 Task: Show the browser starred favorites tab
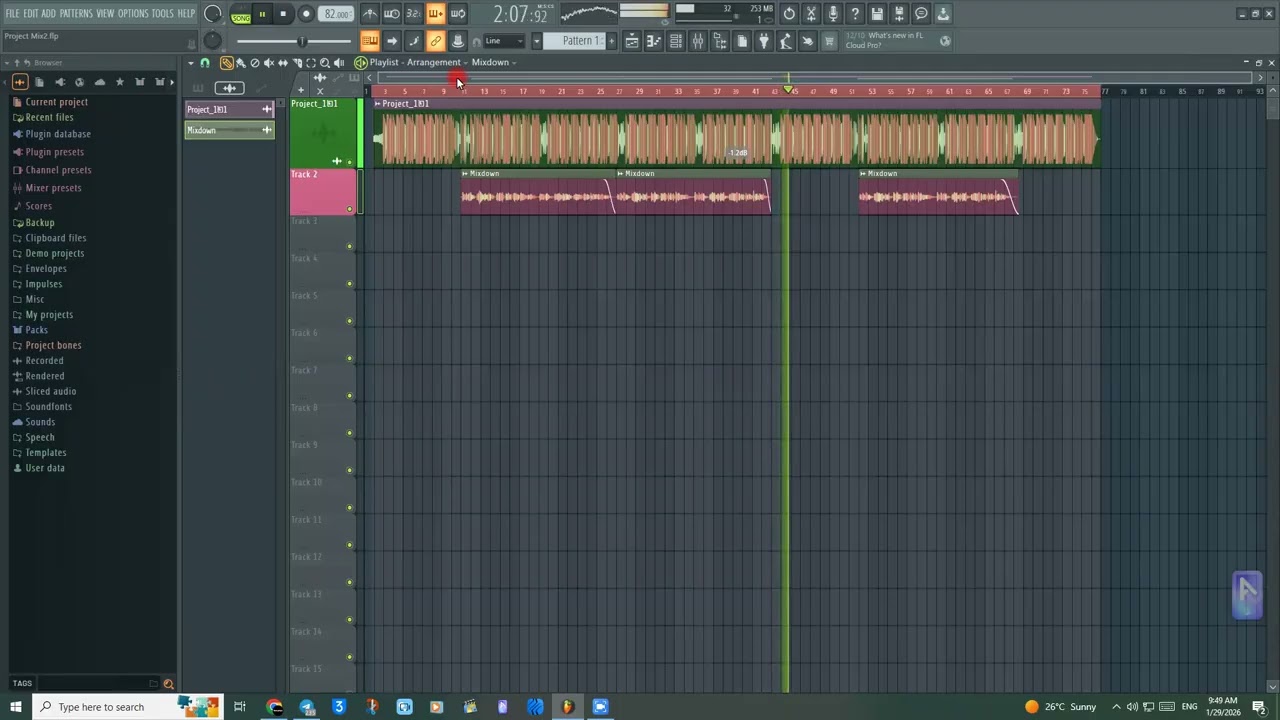click(120, 82)
